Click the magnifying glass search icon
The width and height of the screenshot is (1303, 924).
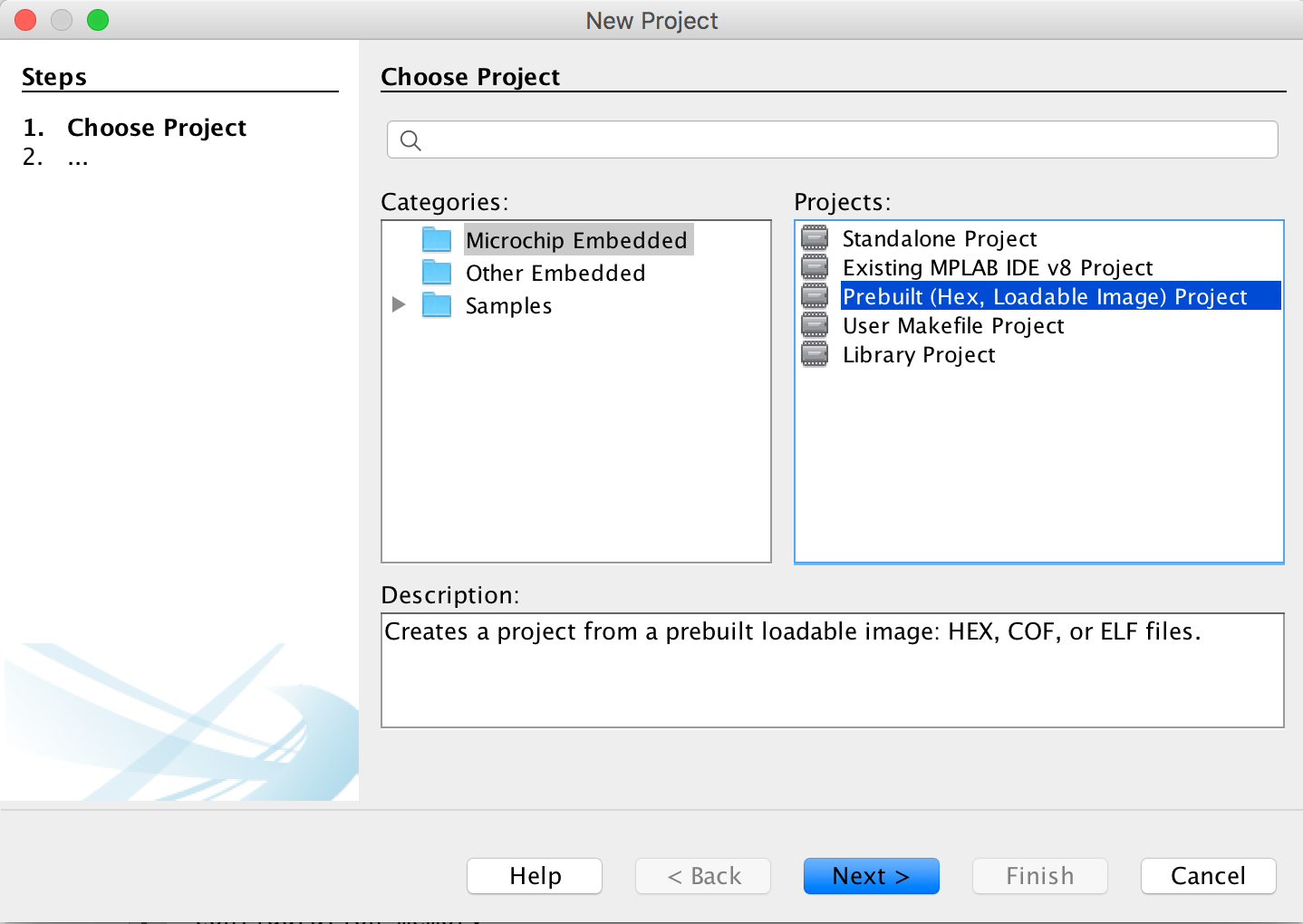410,140
